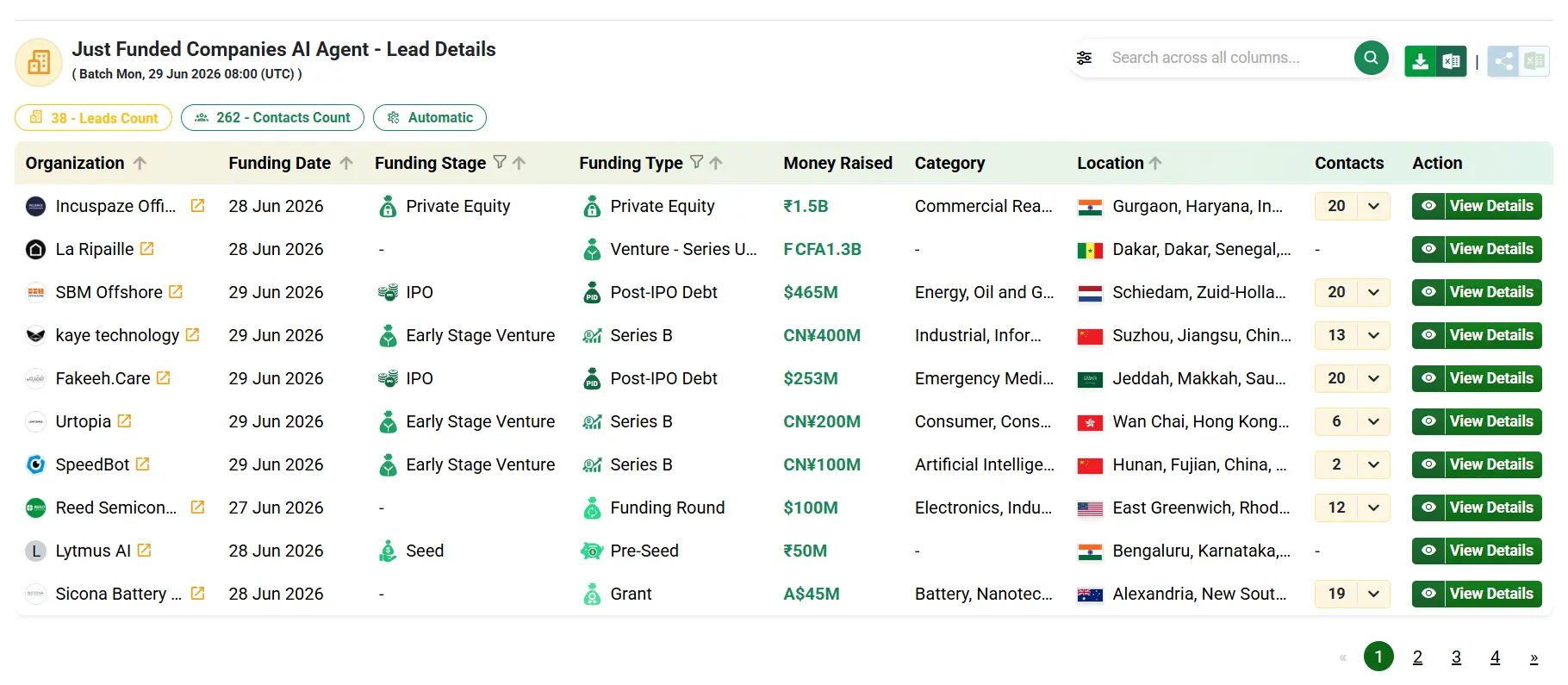1568x685 pixels.
Task: Expand contacts dropdown for Sicona Battery row
Action: tap(1373, 594)
